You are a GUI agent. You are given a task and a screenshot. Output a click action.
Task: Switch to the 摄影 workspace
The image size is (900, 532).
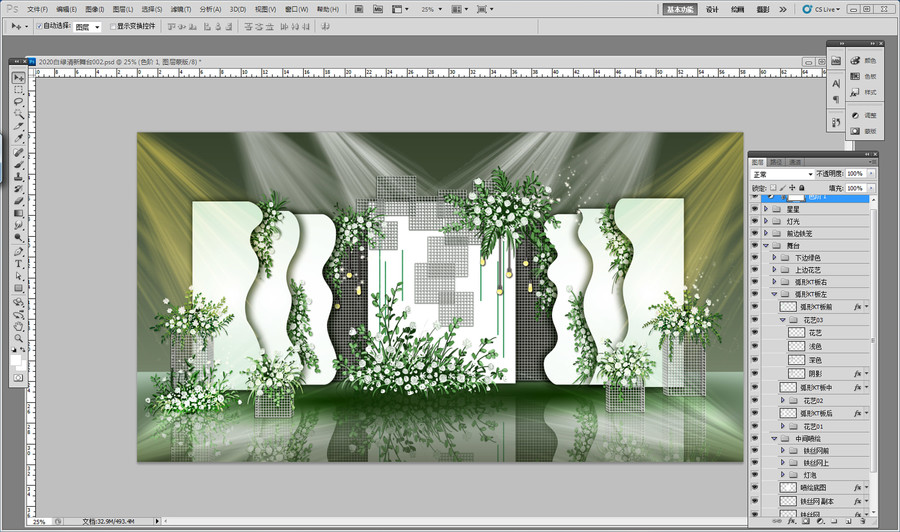[x=763, y=9]
